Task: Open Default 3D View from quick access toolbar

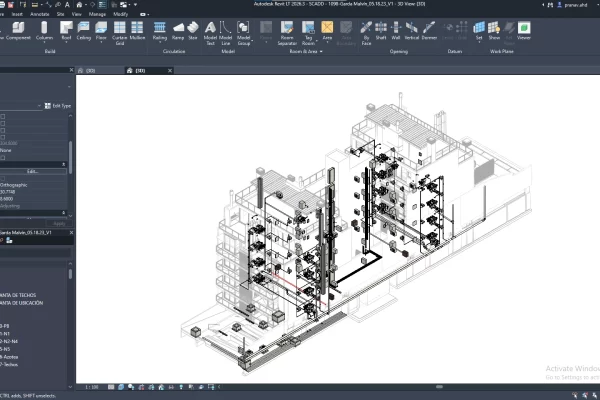Action: 79,5
